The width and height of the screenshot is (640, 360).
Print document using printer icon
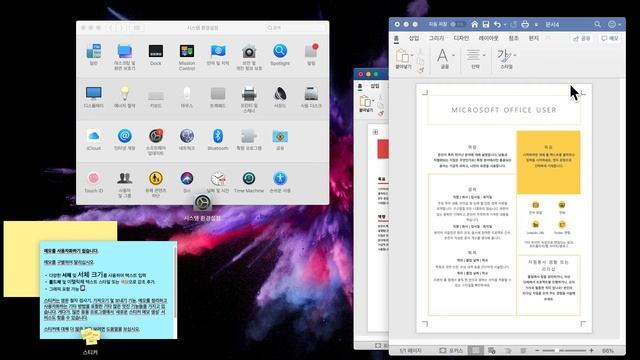point(525,24)
